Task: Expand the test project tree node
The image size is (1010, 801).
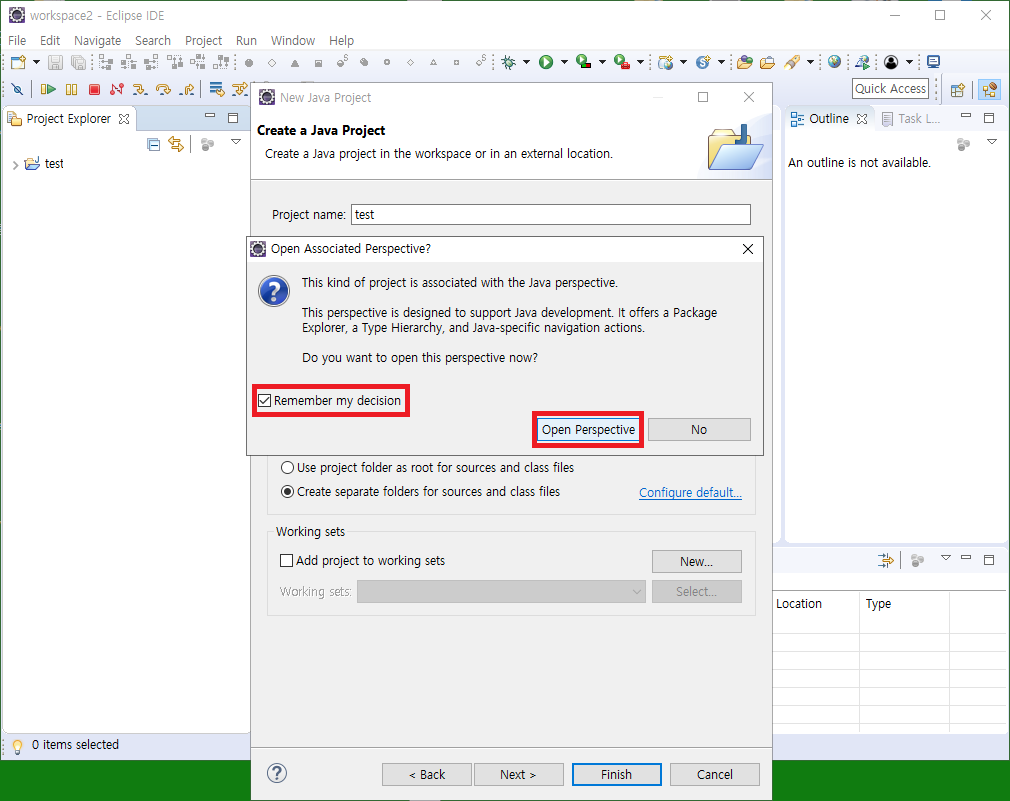Action: click(15, 165)
